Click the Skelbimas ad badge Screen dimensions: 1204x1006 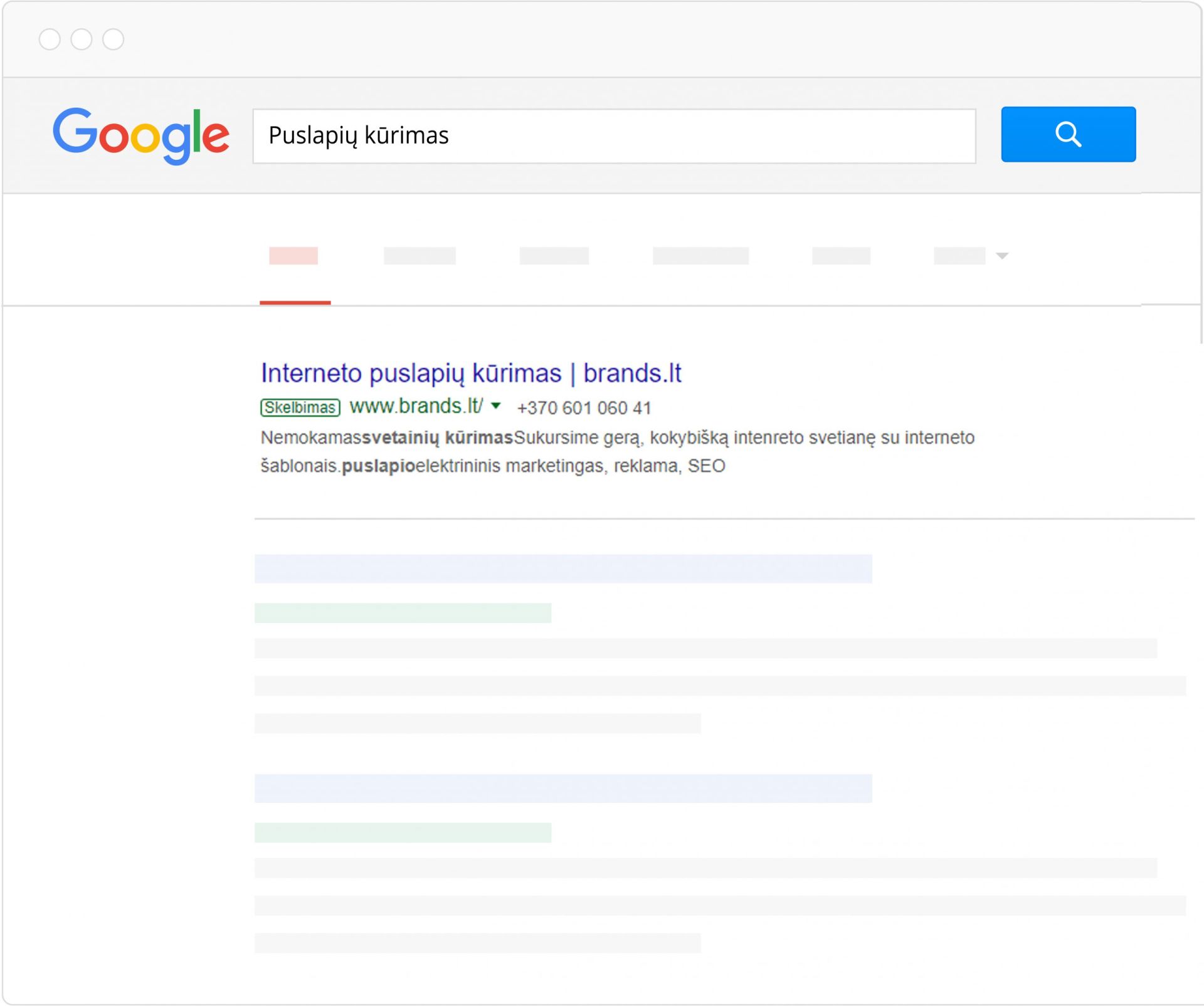[300, 407]
